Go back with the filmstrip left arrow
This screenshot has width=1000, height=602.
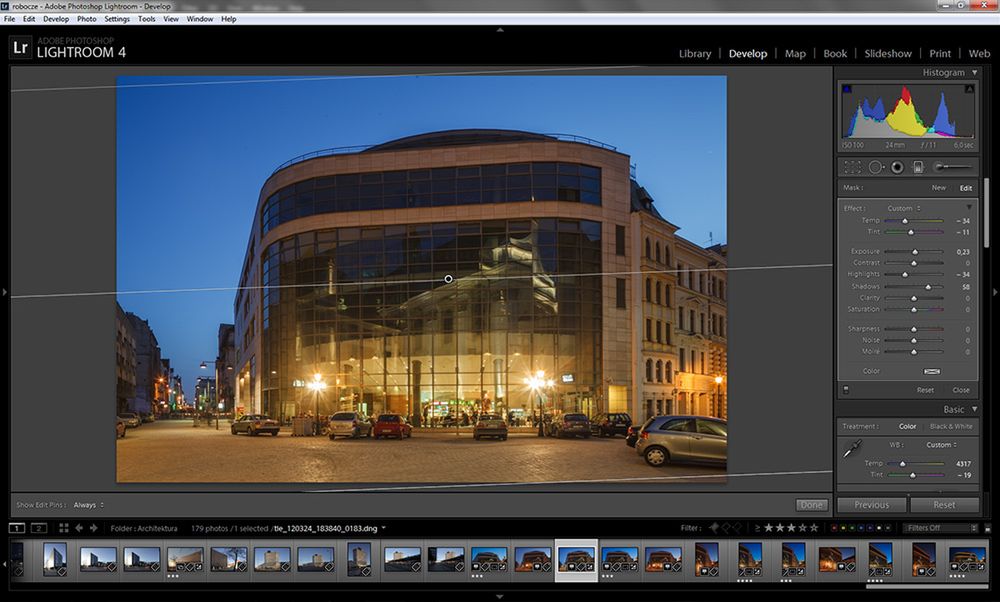[x=79, y=528]
